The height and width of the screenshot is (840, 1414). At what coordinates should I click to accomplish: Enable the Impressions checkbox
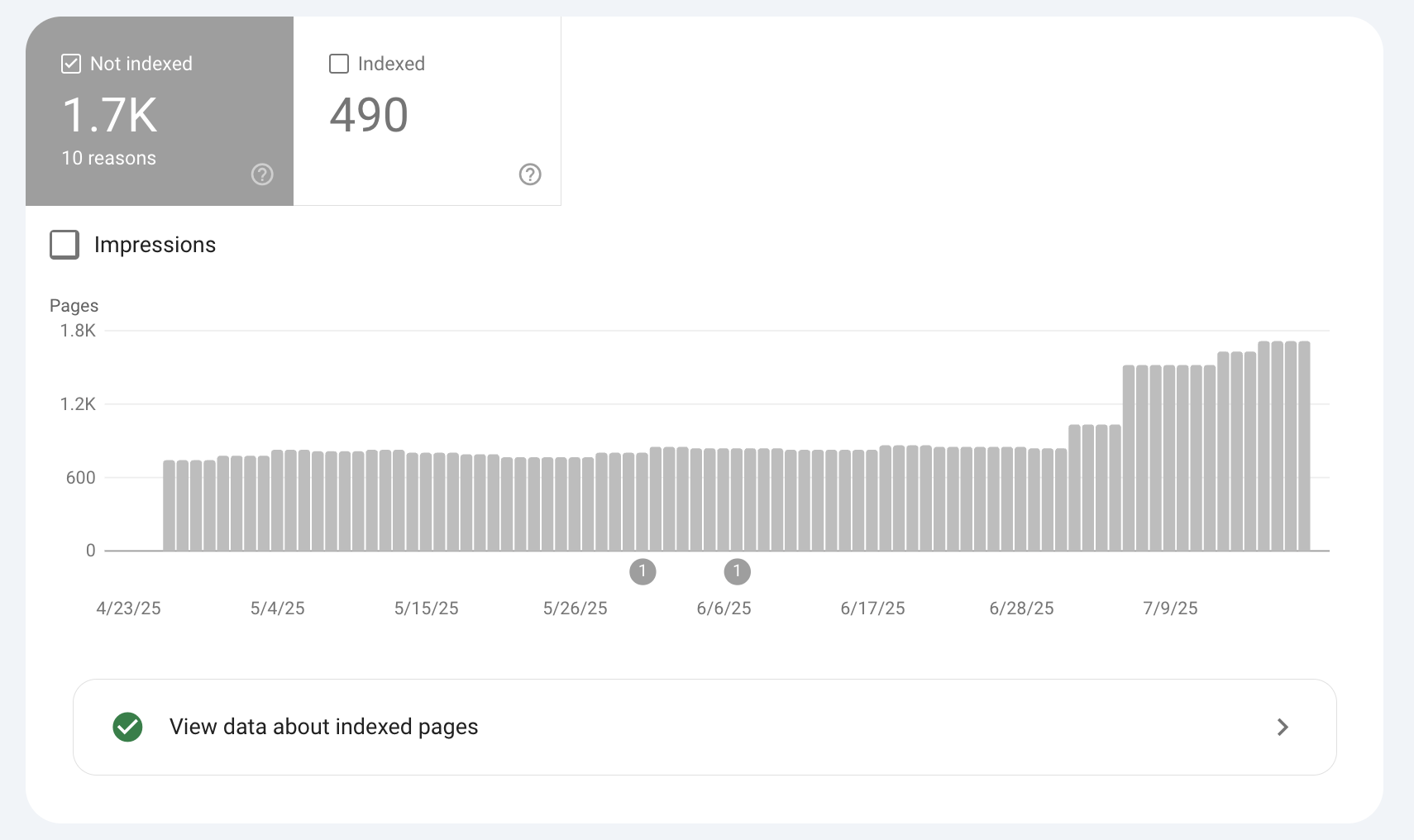point(64,244)
